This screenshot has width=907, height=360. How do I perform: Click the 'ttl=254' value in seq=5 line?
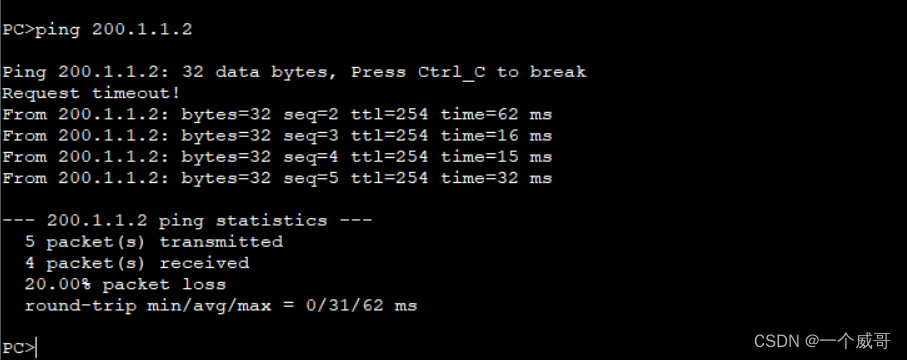coord(389,178)
